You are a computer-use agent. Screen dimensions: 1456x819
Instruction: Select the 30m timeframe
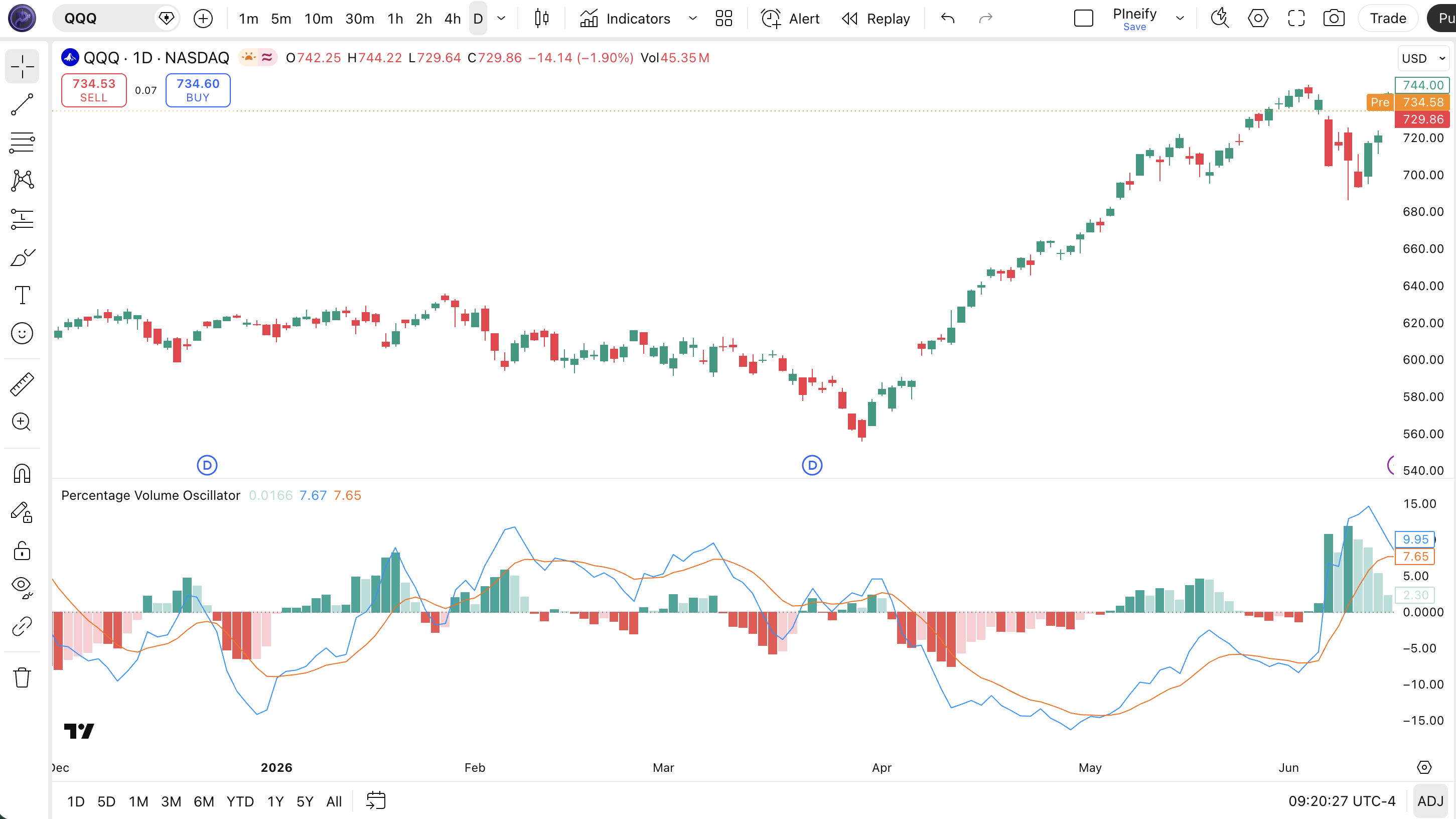pos(359,19)
